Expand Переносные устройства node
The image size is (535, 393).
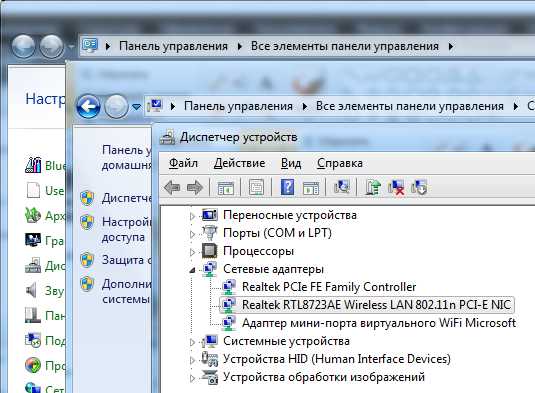[x=192, y=216]
